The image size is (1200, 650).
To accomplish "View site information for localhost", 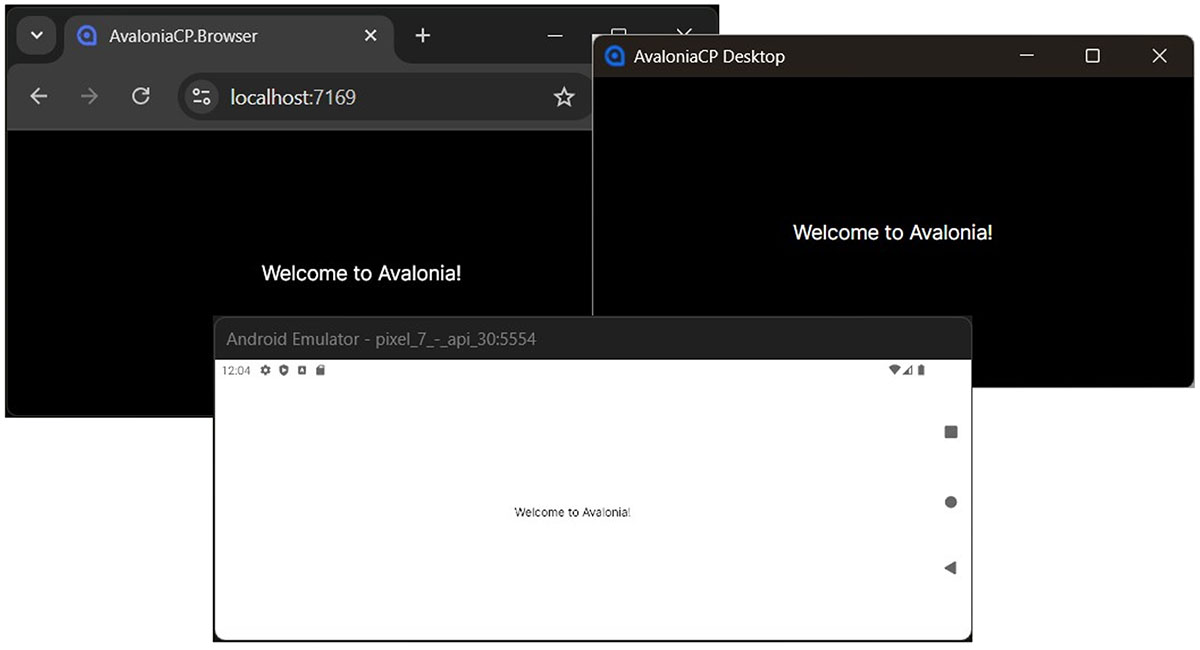I will pos(202,97).
